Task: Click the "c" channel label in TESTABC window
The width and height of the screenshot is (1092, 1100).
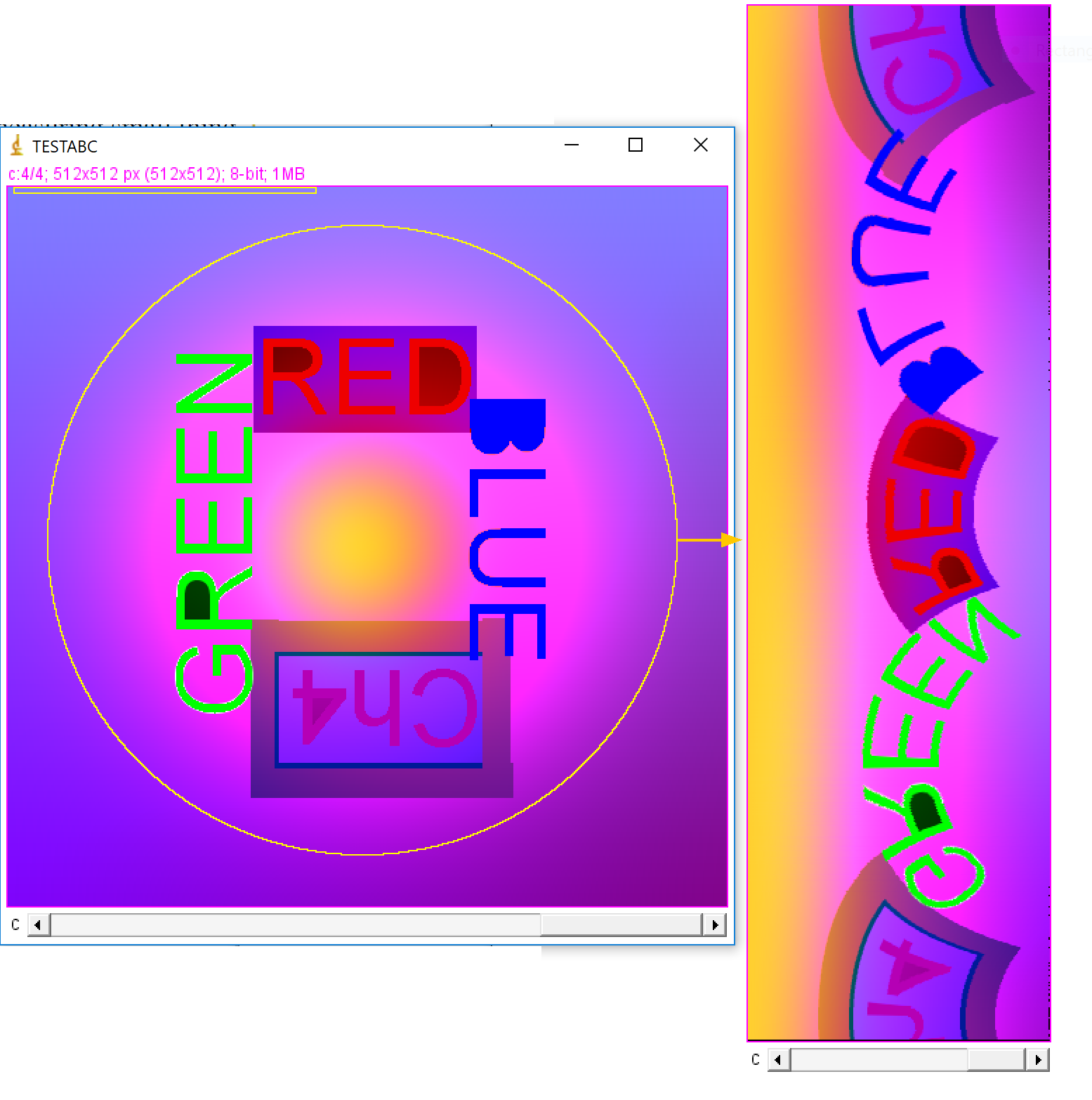Action: coord(15,925)
